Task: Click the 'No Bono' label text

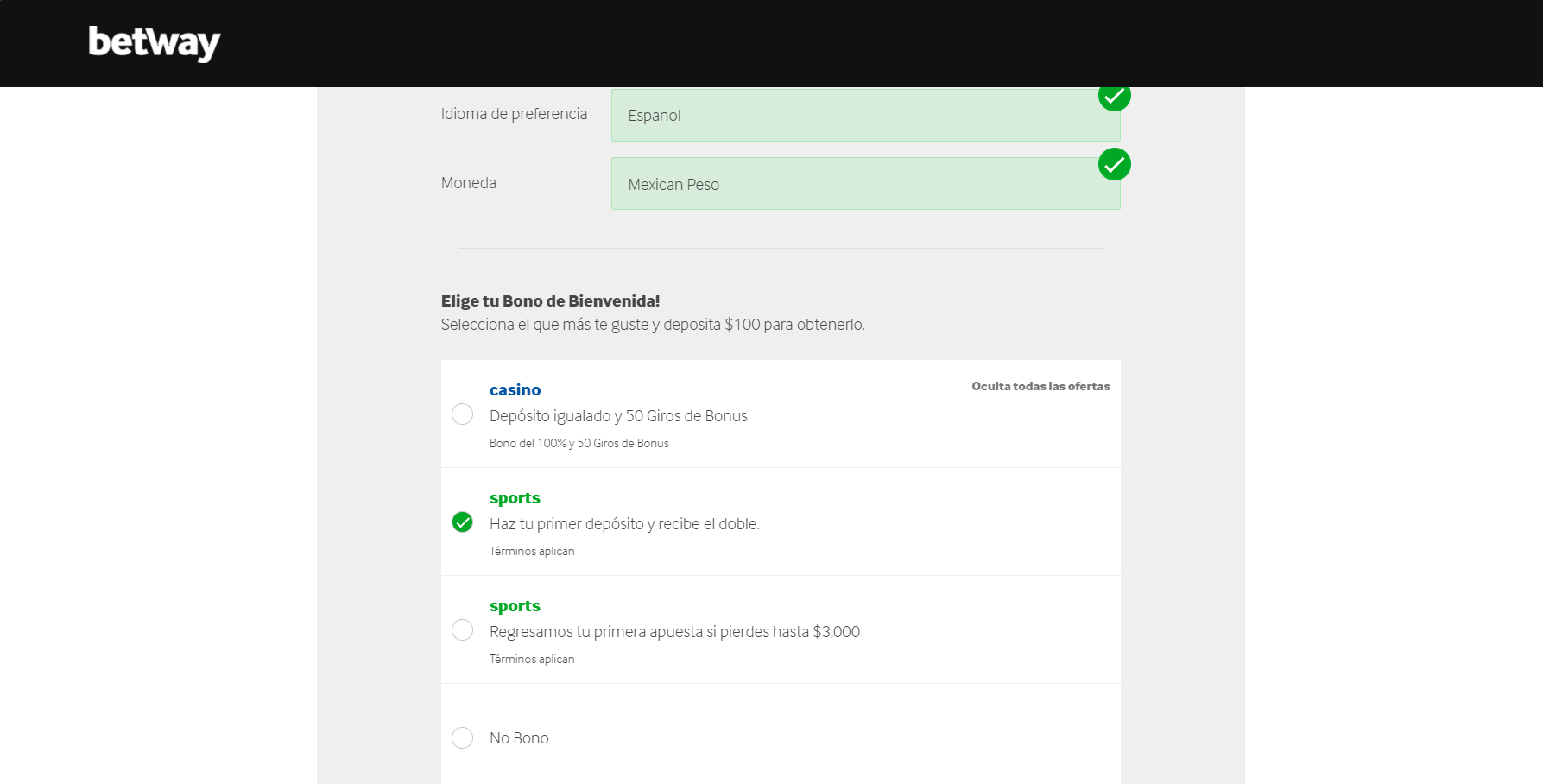Action: point(519,738)
